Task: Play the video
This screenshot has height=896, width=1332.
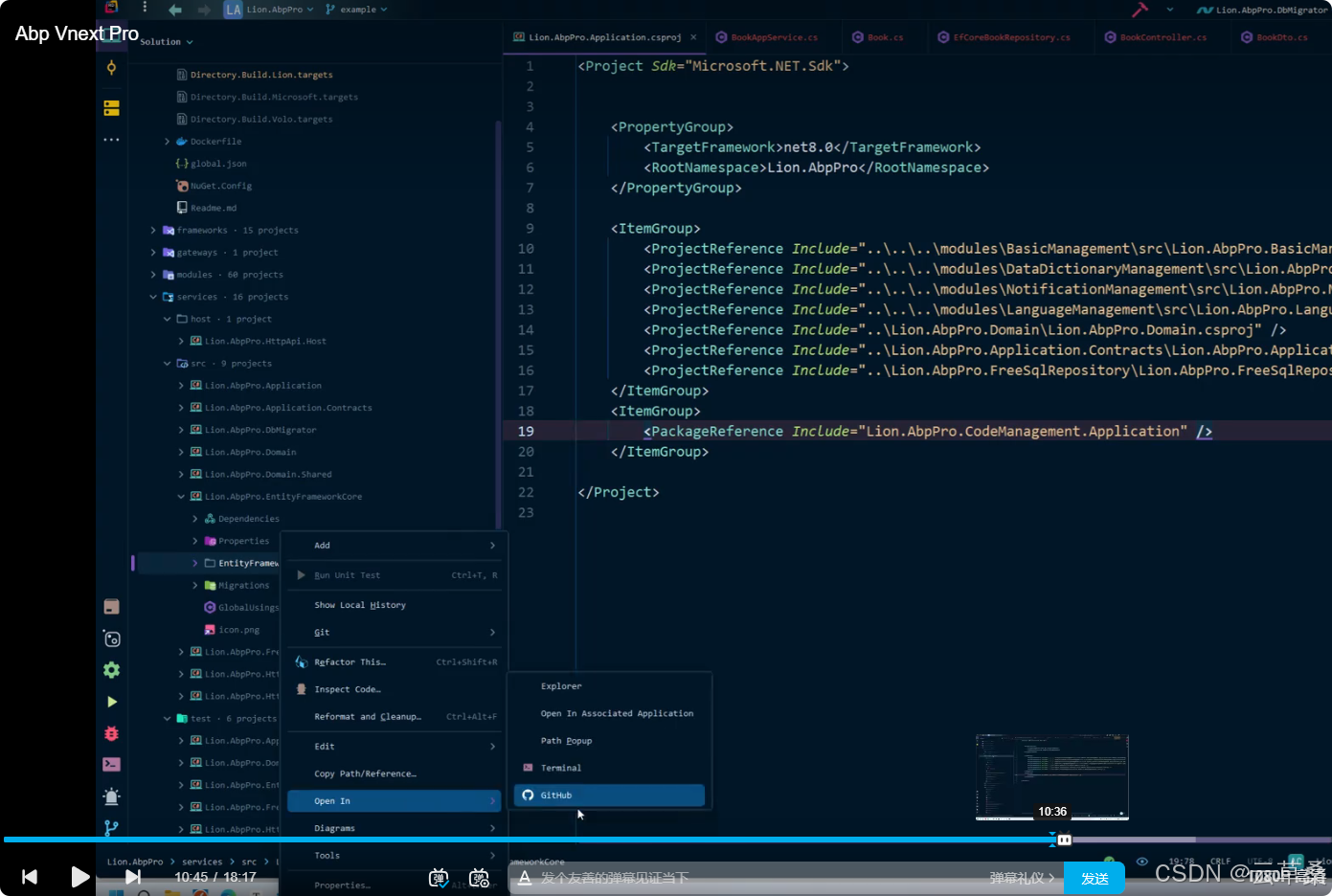Action: 80,876
